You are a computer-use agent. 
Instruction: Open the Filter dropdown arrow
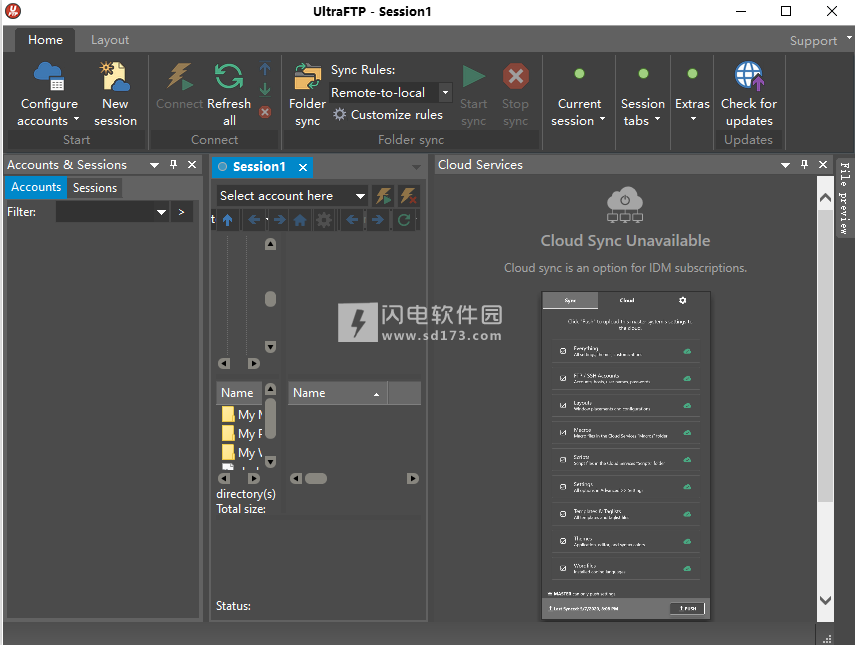click(x=162, y=212)
